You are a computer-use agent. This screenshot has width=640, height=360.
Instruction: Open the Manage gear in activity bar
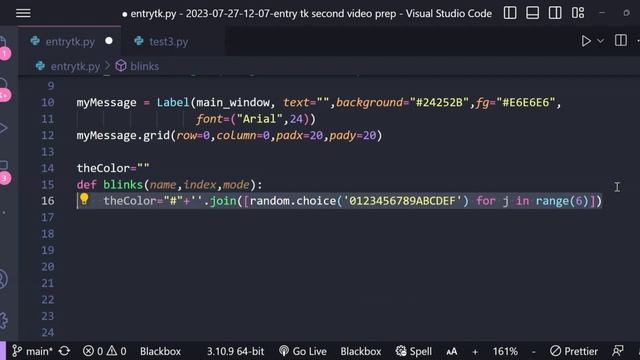[x=3, y=321]
